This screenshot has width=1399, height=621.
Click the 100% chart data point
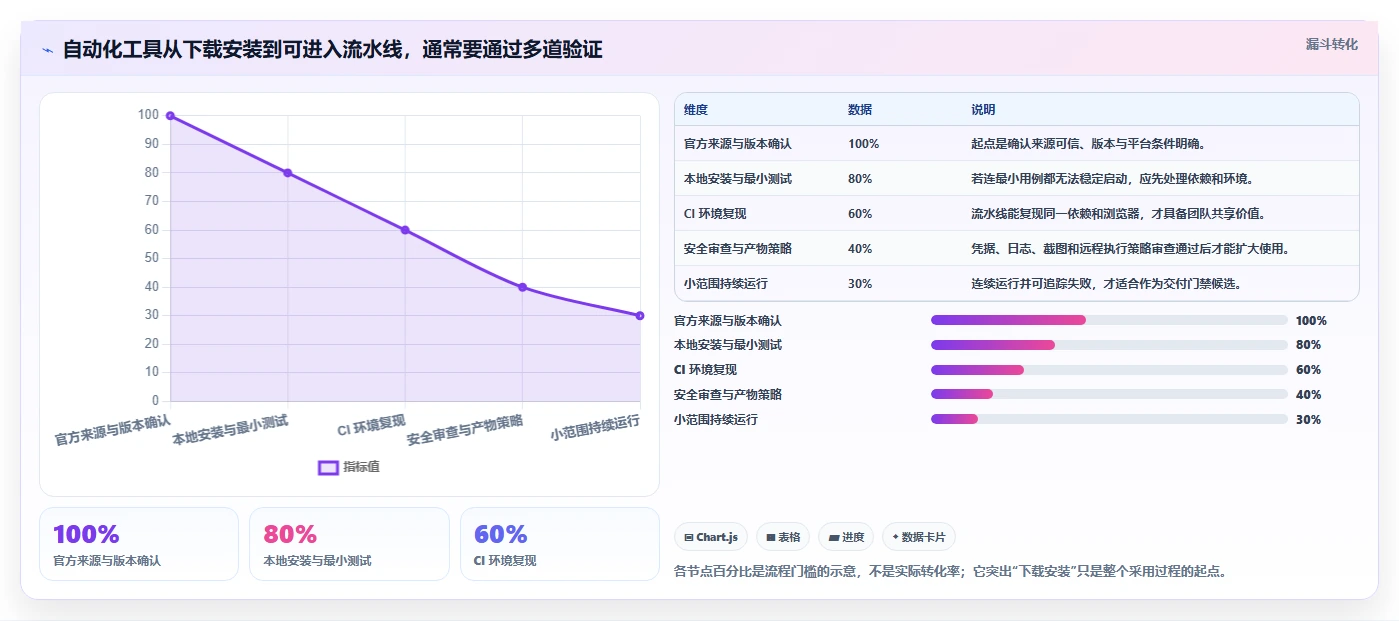pos(170,116)
